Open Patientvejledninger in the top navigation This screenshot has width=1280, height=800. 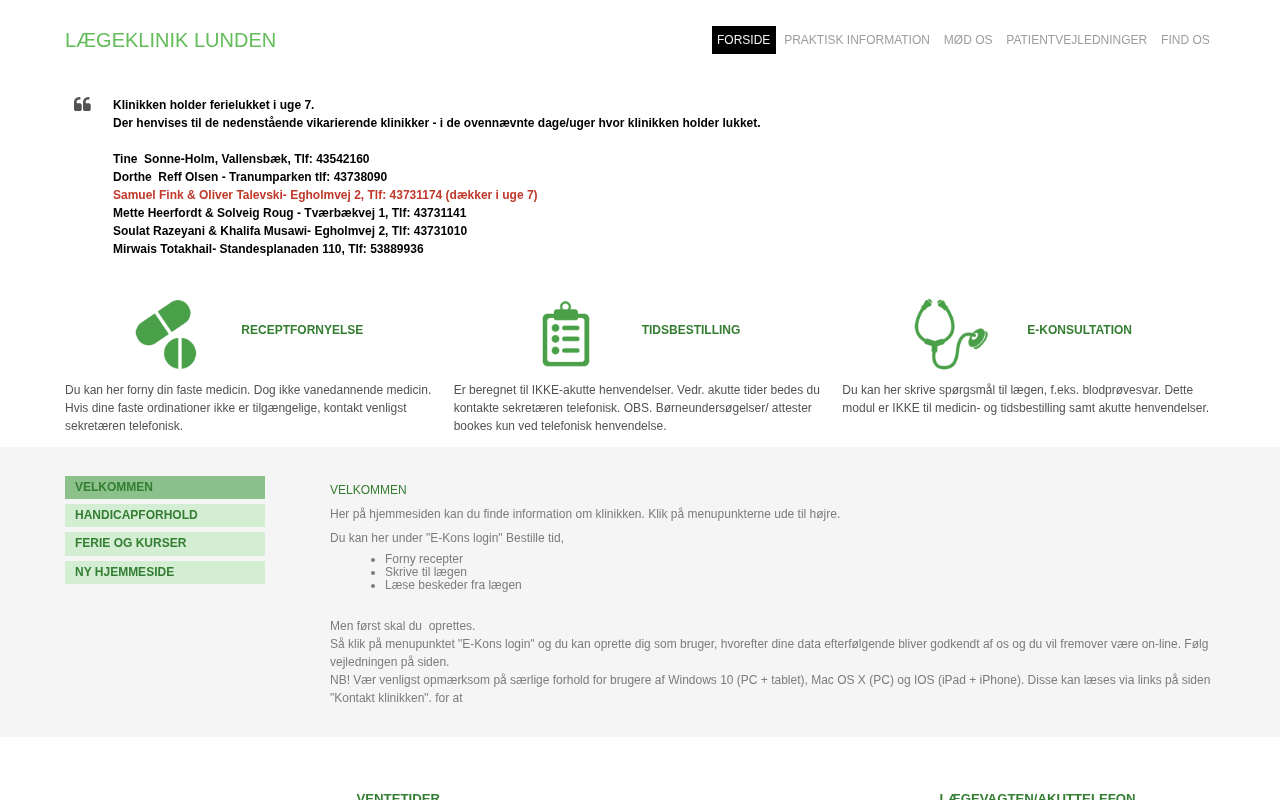click(1077, 40)
